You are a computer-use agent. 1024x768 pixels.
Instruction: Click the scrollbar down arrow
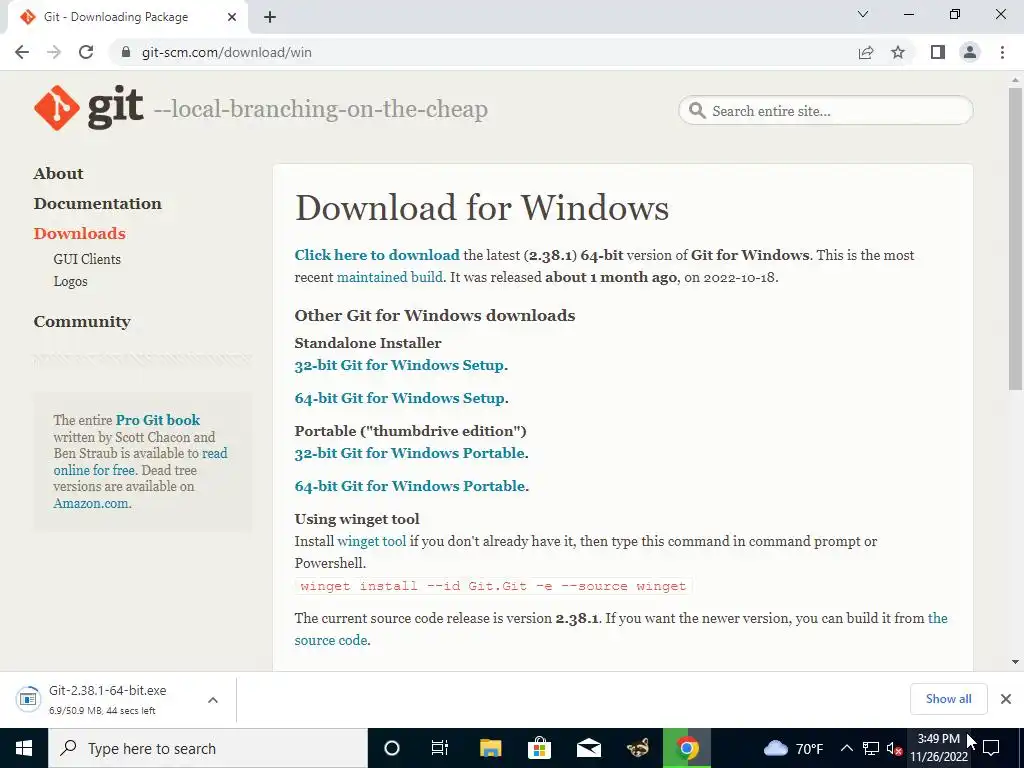1015,662
